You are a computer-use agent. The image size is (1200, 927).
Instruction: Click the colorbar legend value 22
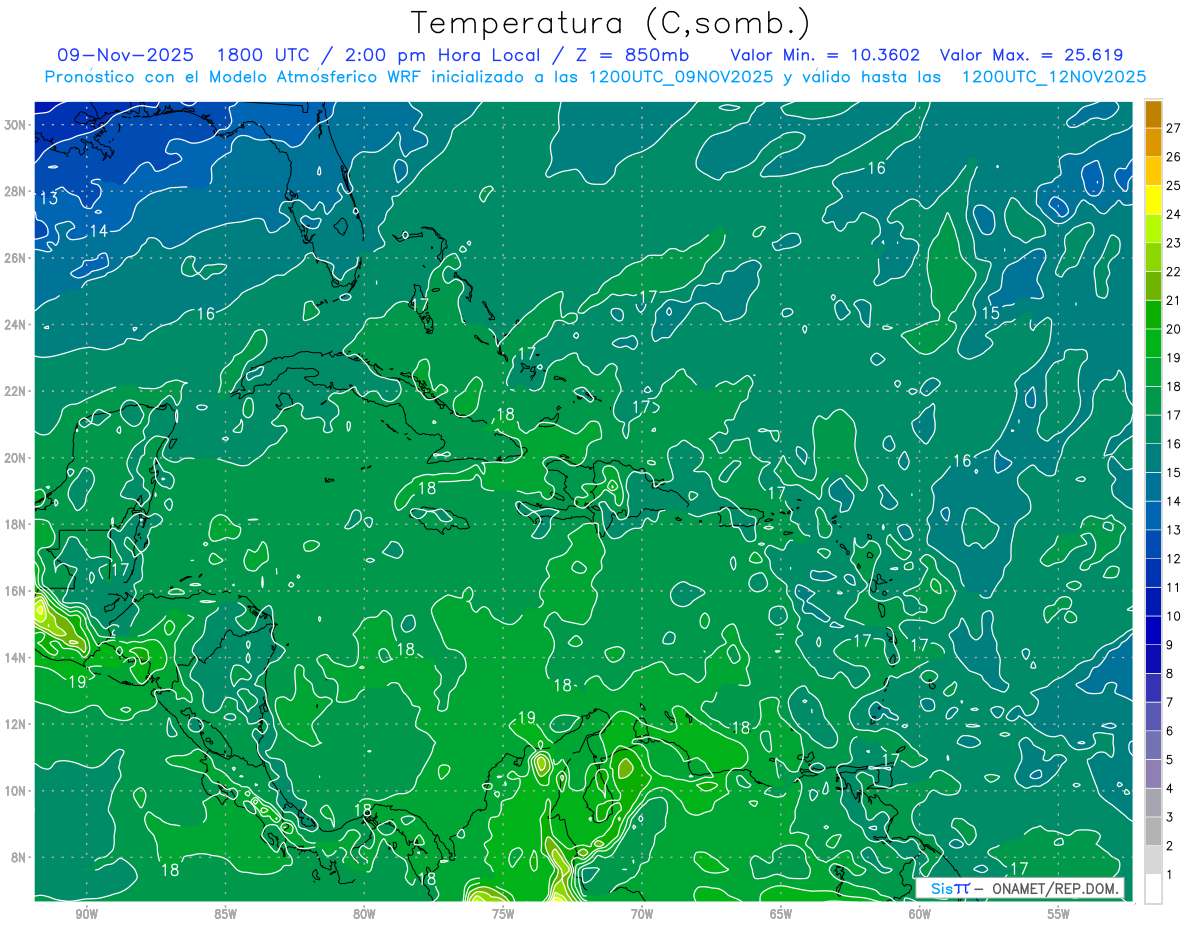[x=1173, y=272]
